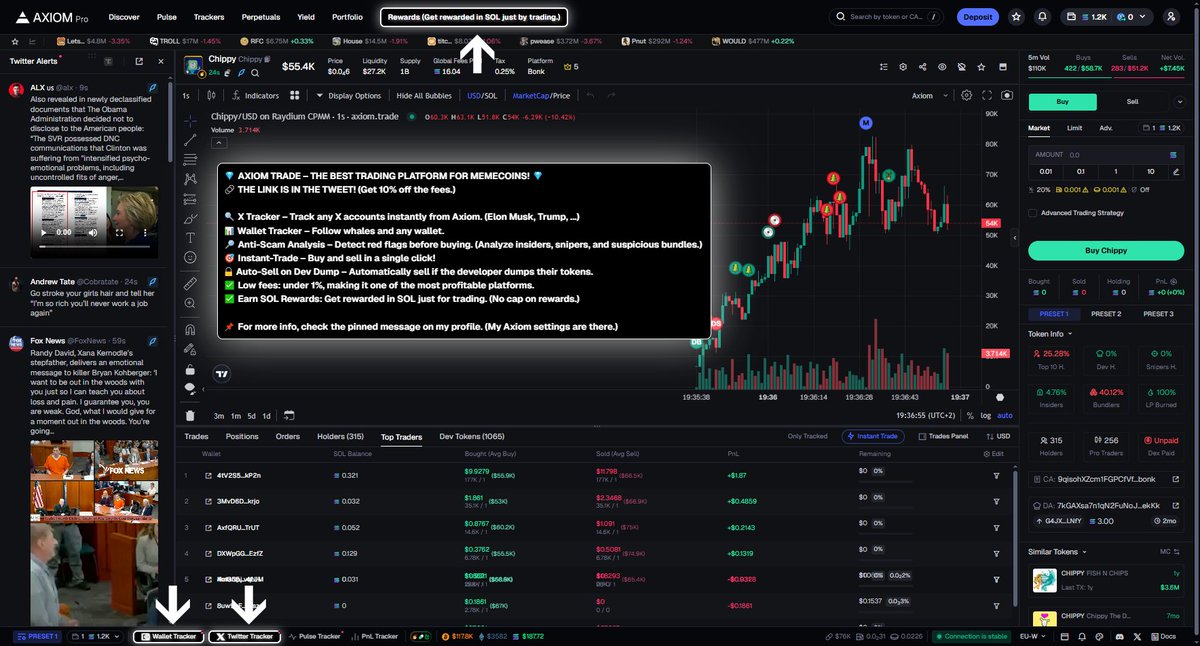1200x646 pixels.
Task: Toggle the eye visibility icon in header
Action: 941,67
